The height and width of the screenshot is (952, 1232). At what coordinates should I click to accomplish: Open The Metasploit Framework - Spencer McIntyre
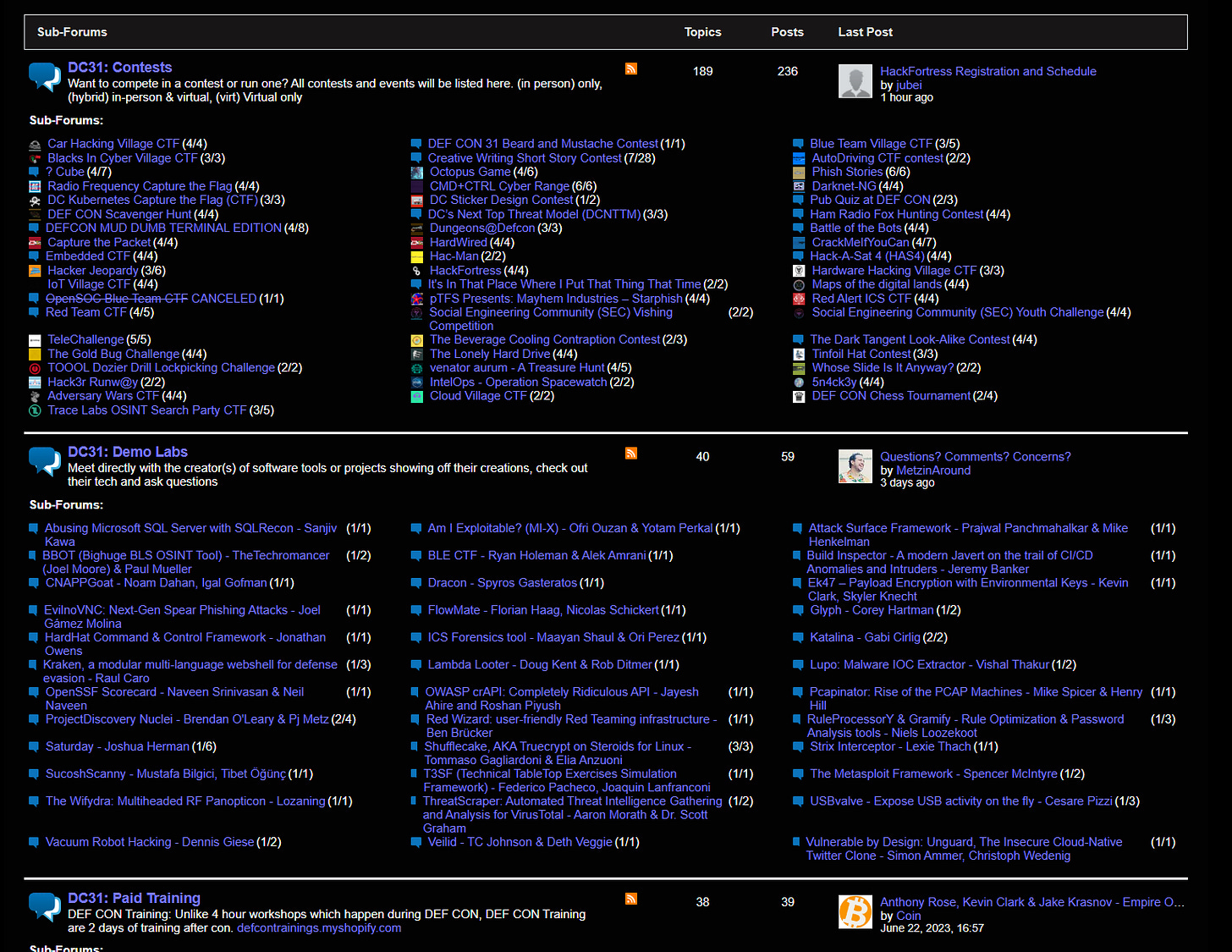(934, 774)
